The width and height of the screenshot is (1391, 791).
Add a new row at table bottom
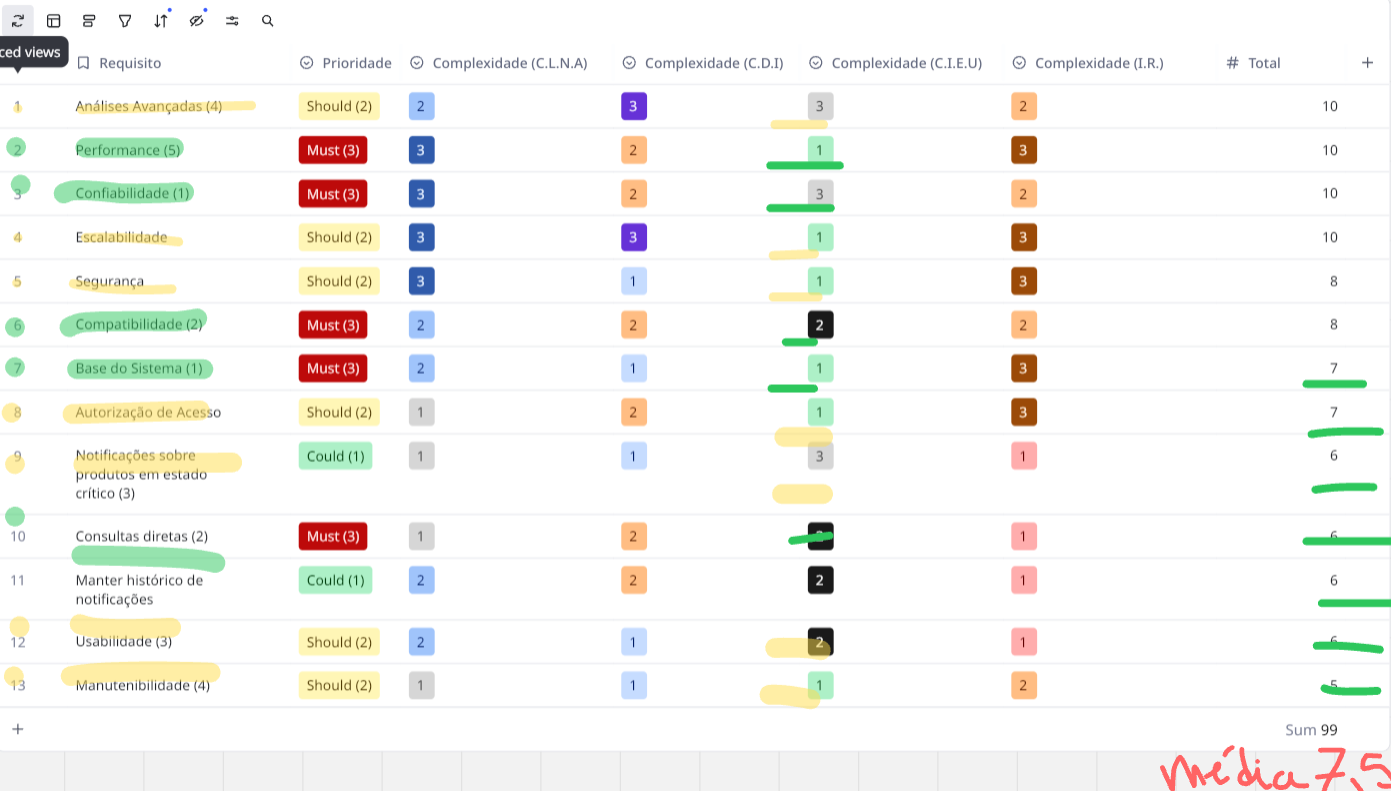tap(17, 729)
